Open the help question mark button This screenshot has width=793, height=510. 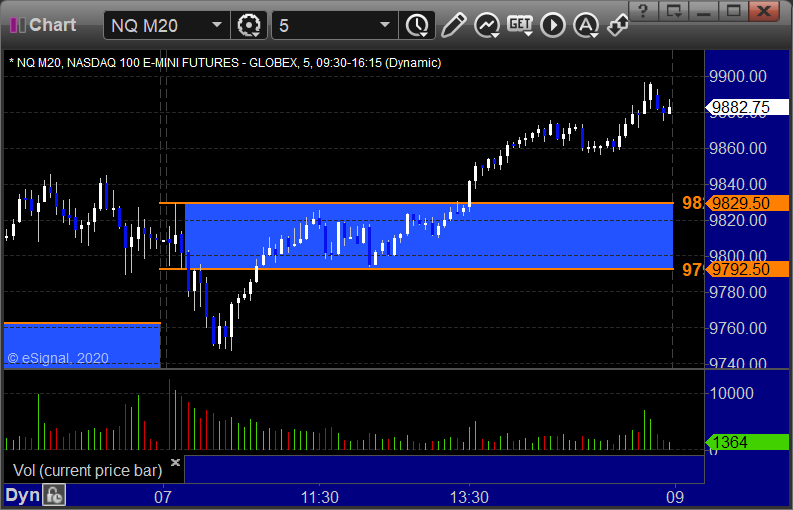click(644, 10)
